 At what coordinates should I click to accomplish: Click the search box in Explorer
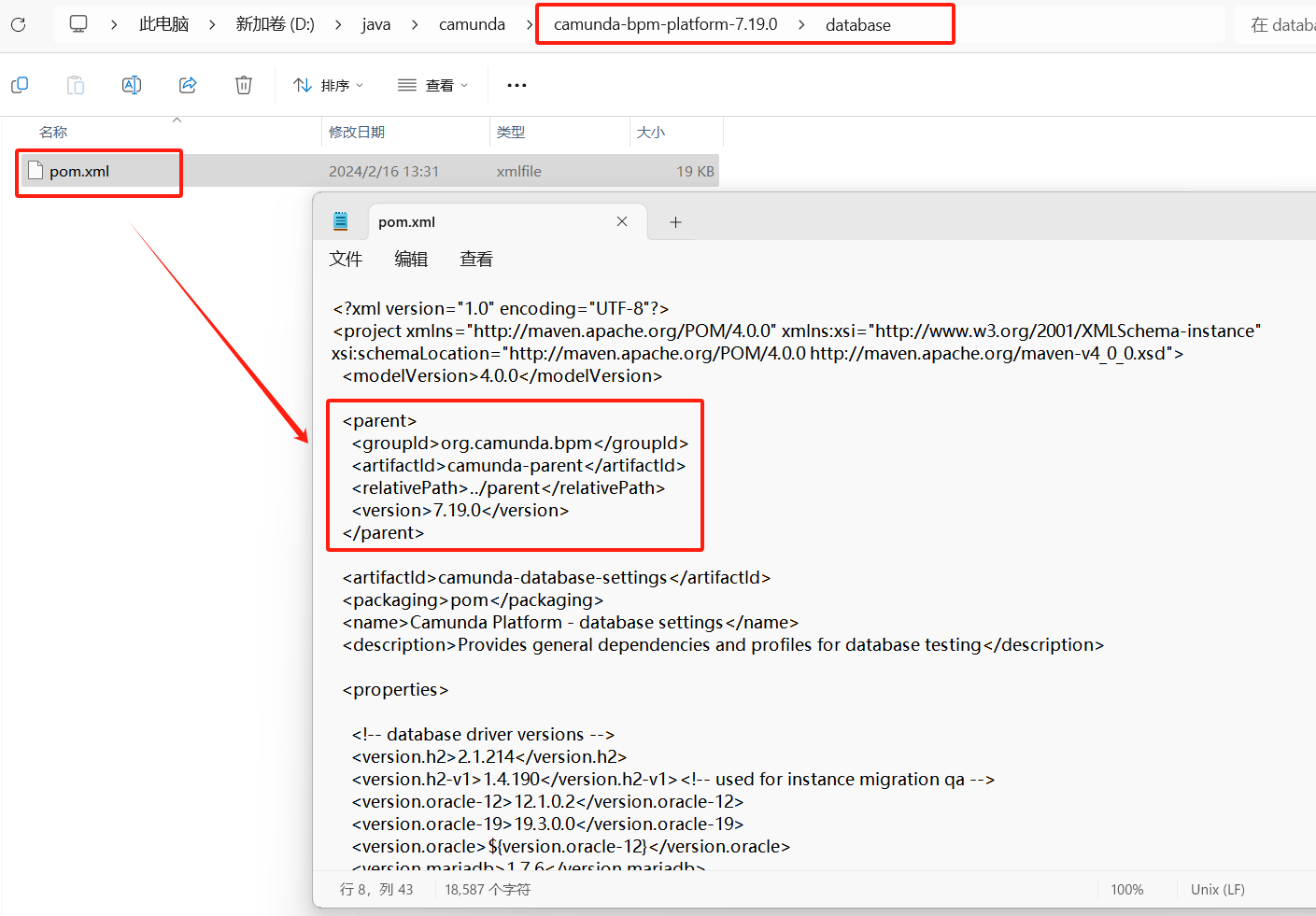1276,24
